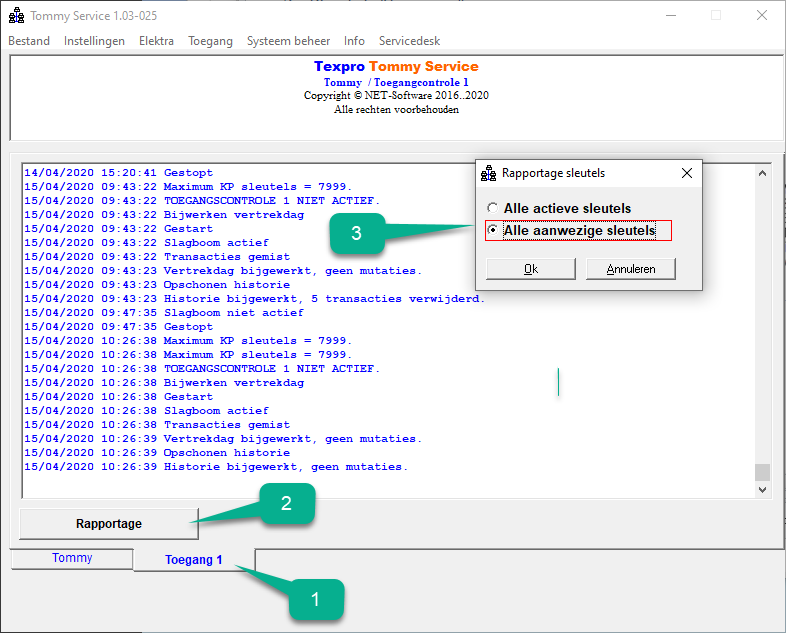The image size is (786, 633).
Task: Click the log scrollbar thumb
Action: click(762, 472)
